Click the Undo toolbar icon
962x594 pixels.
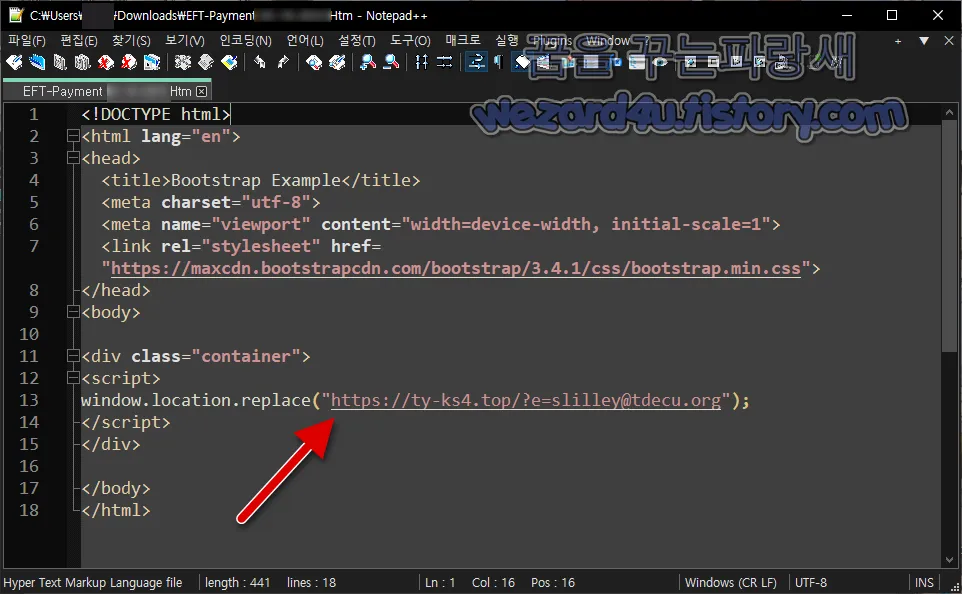point(260,62)
